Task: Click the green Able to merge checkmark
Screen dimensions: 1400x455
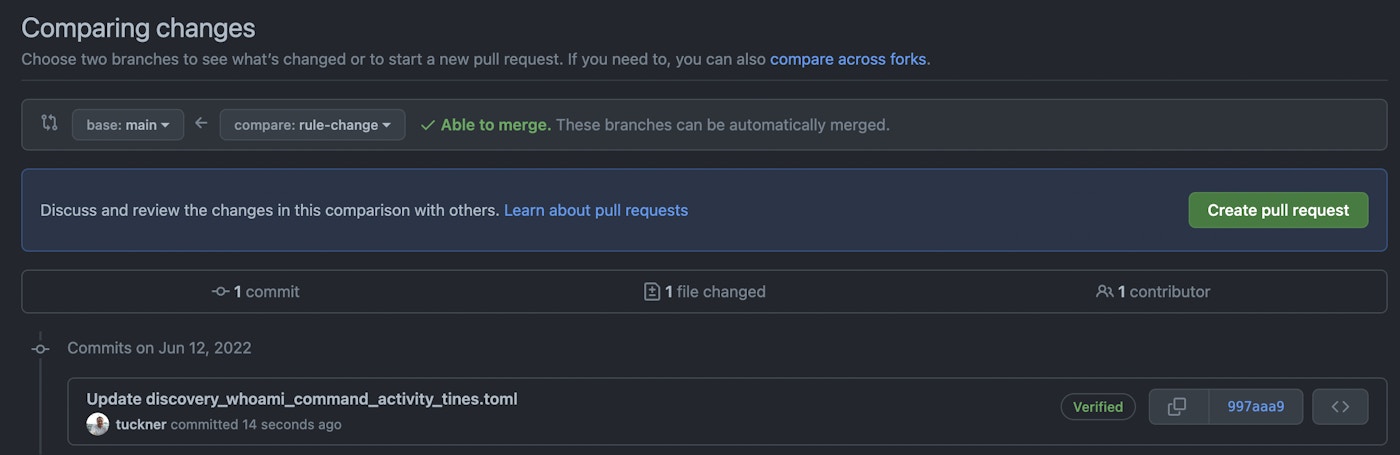Action: coord(428,125)
